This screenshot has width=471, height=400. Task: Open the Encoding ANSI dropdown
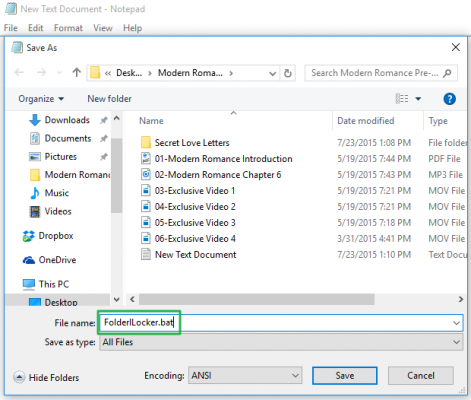pyautogui.click(x=245, y=376)
